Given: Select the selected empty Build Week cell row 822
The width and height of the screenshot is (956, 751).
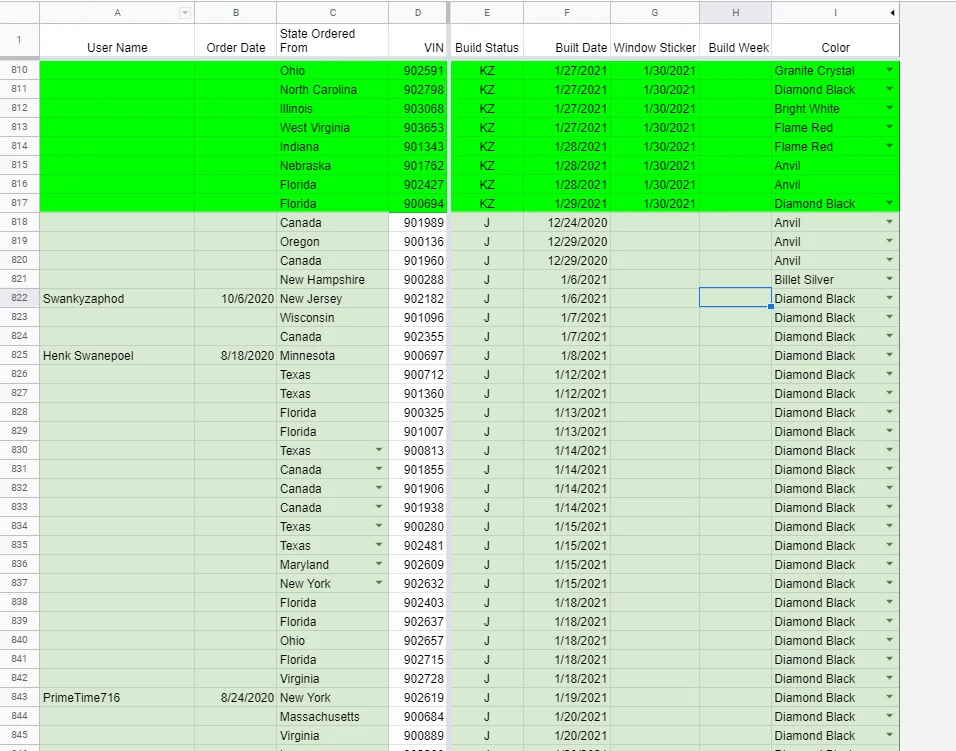Looking at the screenshot, I should coord(735,297).
